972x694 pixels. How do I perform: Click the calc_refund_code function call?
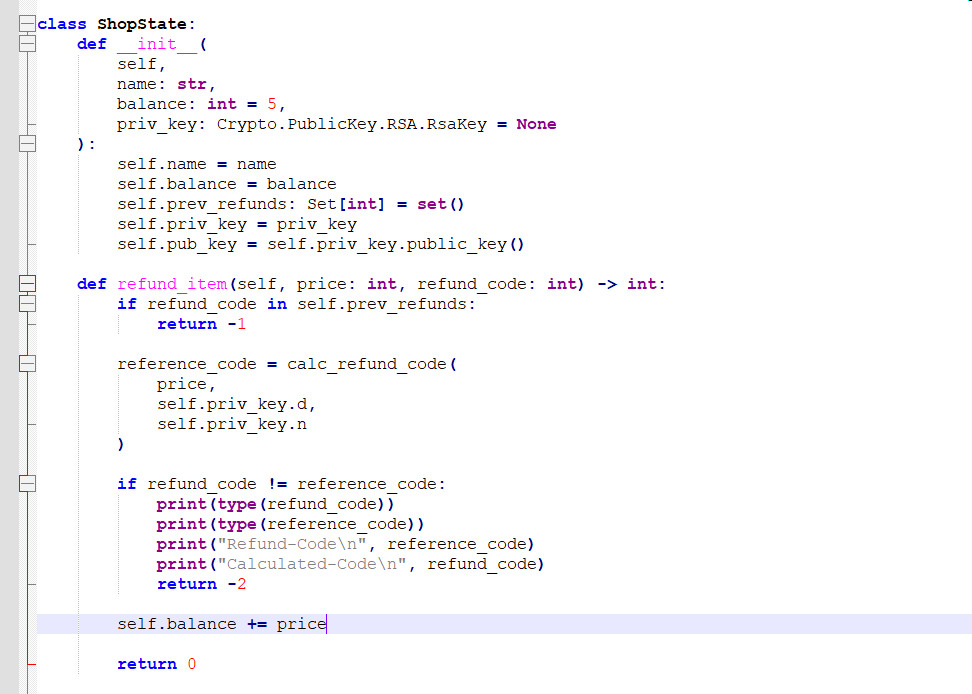click(x=366, y=364)
